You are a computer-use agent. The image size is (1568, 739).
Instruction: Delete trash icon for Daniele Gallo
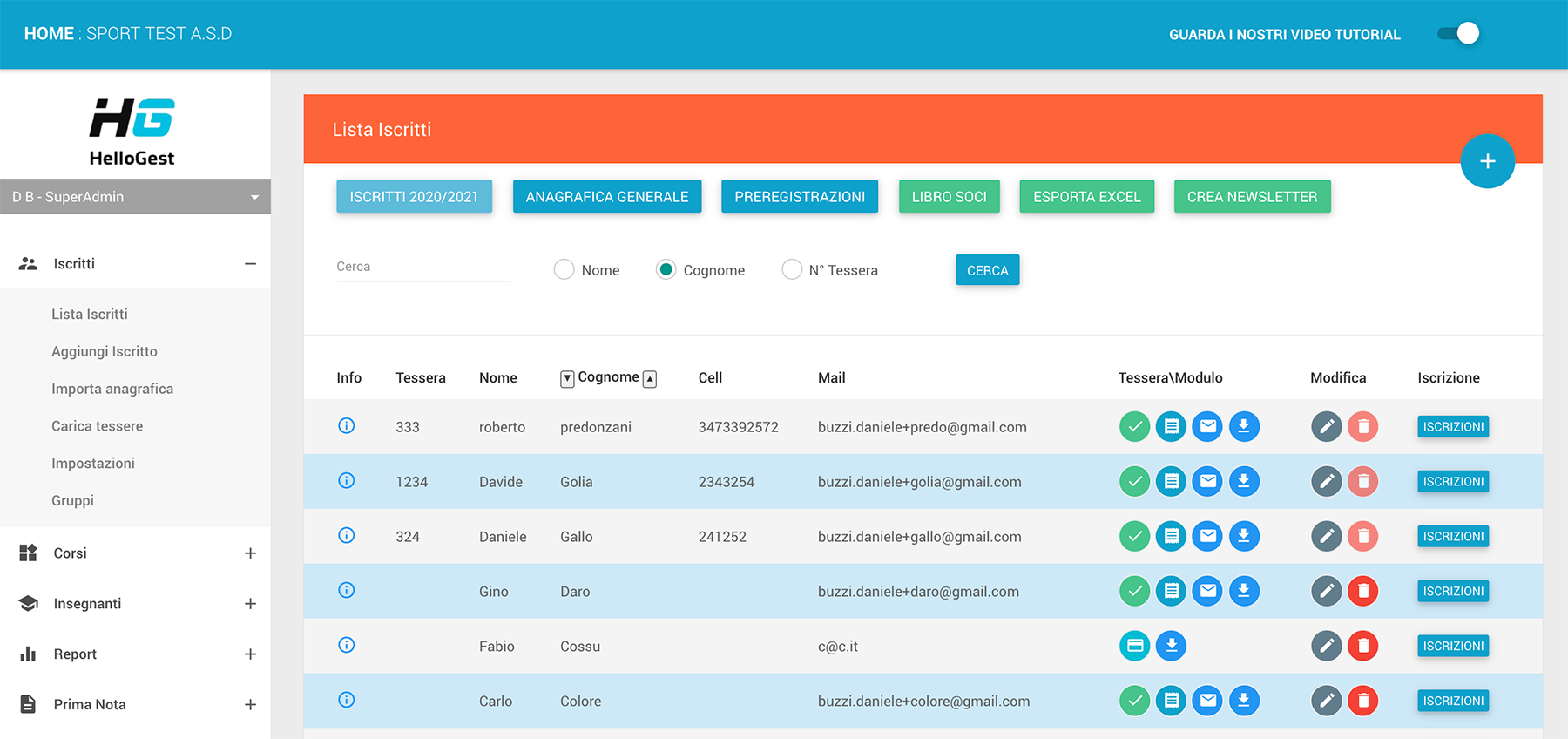click(1362, 536)
